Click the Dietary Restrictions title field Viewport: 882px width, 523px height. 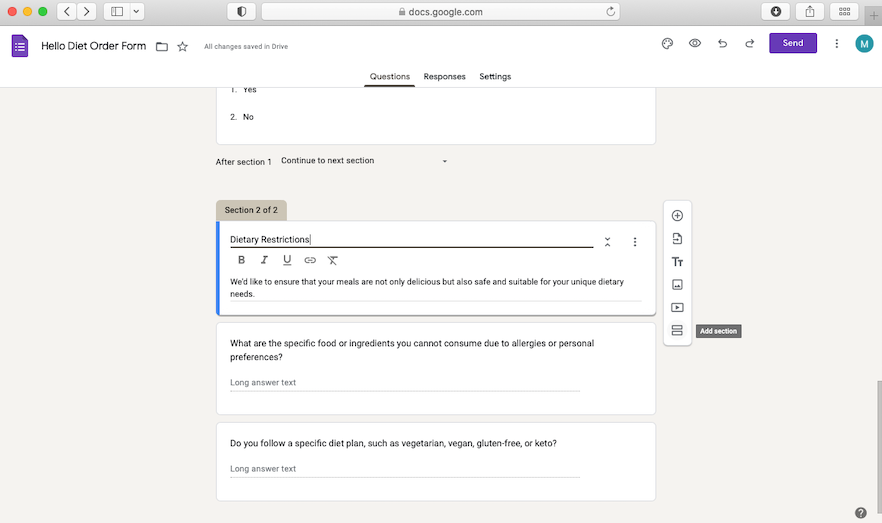[x=410, y=240]
